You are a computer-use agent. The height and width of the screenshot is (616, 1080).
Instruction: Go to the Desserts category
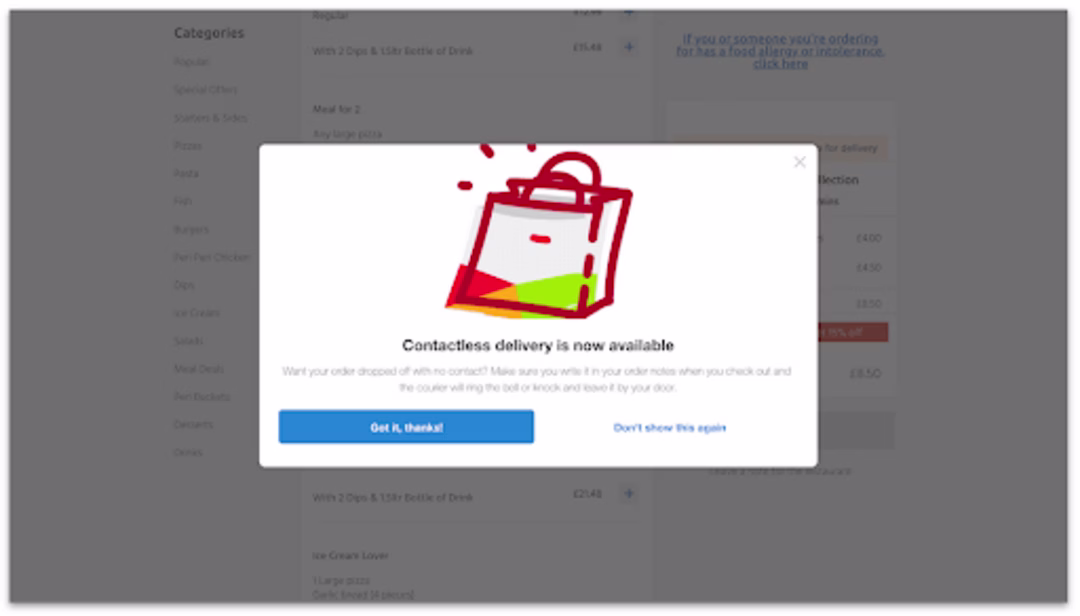(193, 424)
